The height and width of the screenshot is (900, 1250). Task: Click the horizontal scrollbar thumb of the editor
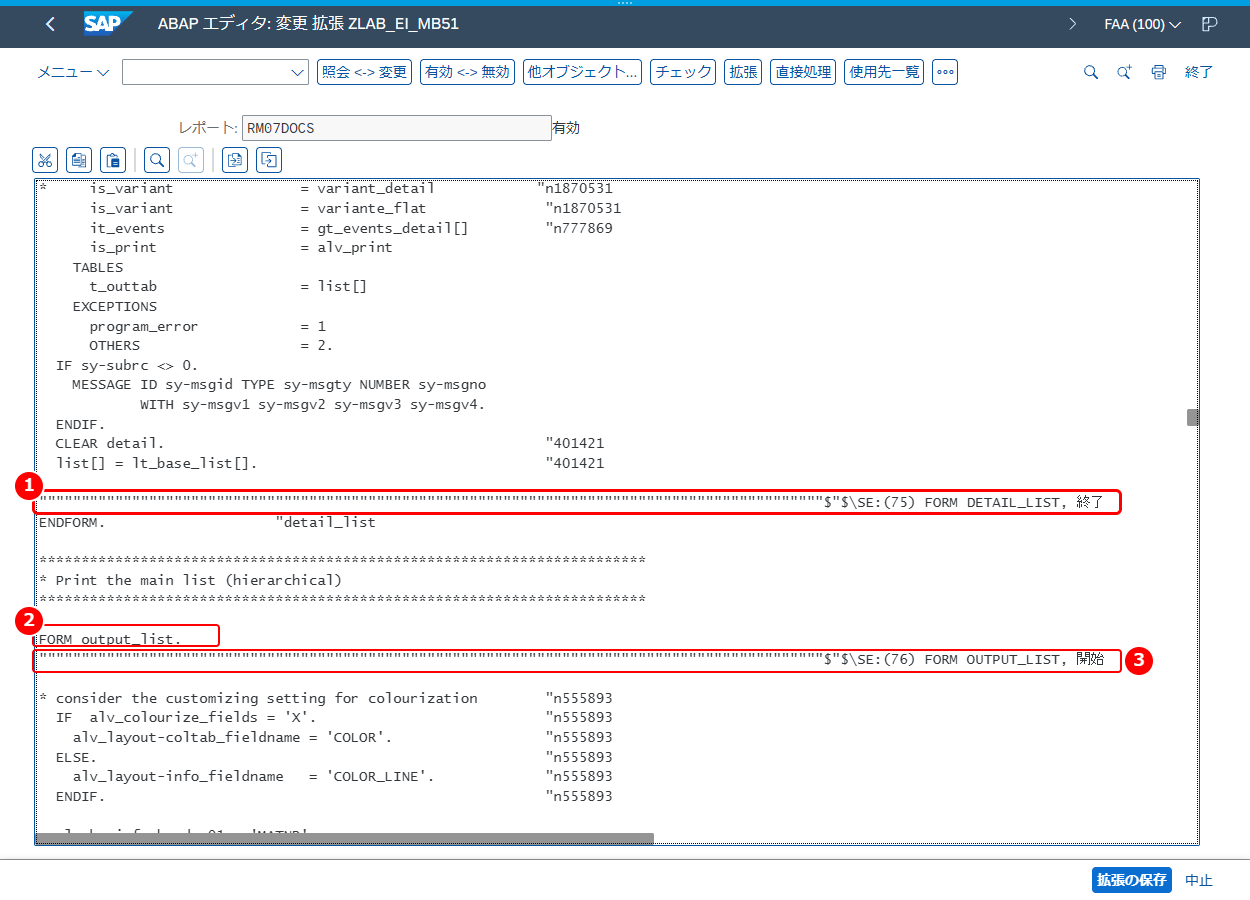point(345,839)
